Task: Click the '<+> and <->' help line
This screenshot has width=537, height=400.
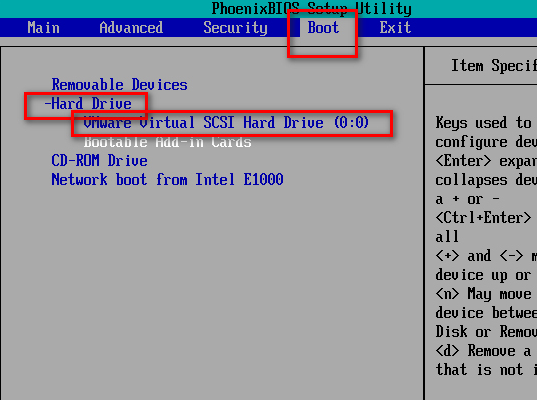Action: click(486, 255)
